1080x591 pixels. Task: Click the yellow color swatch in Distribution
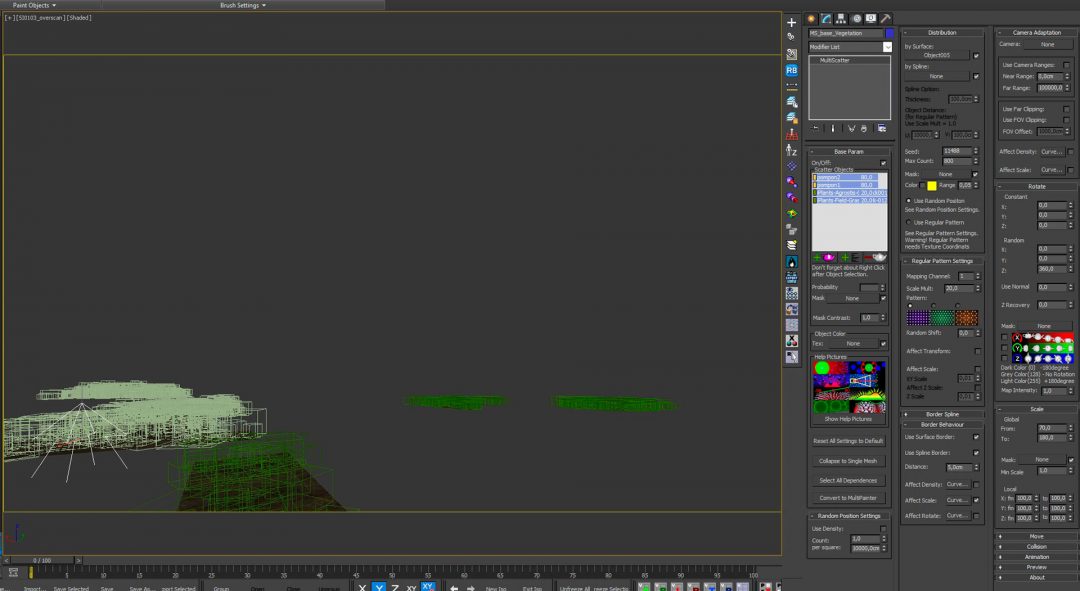(x=932, y=185)
